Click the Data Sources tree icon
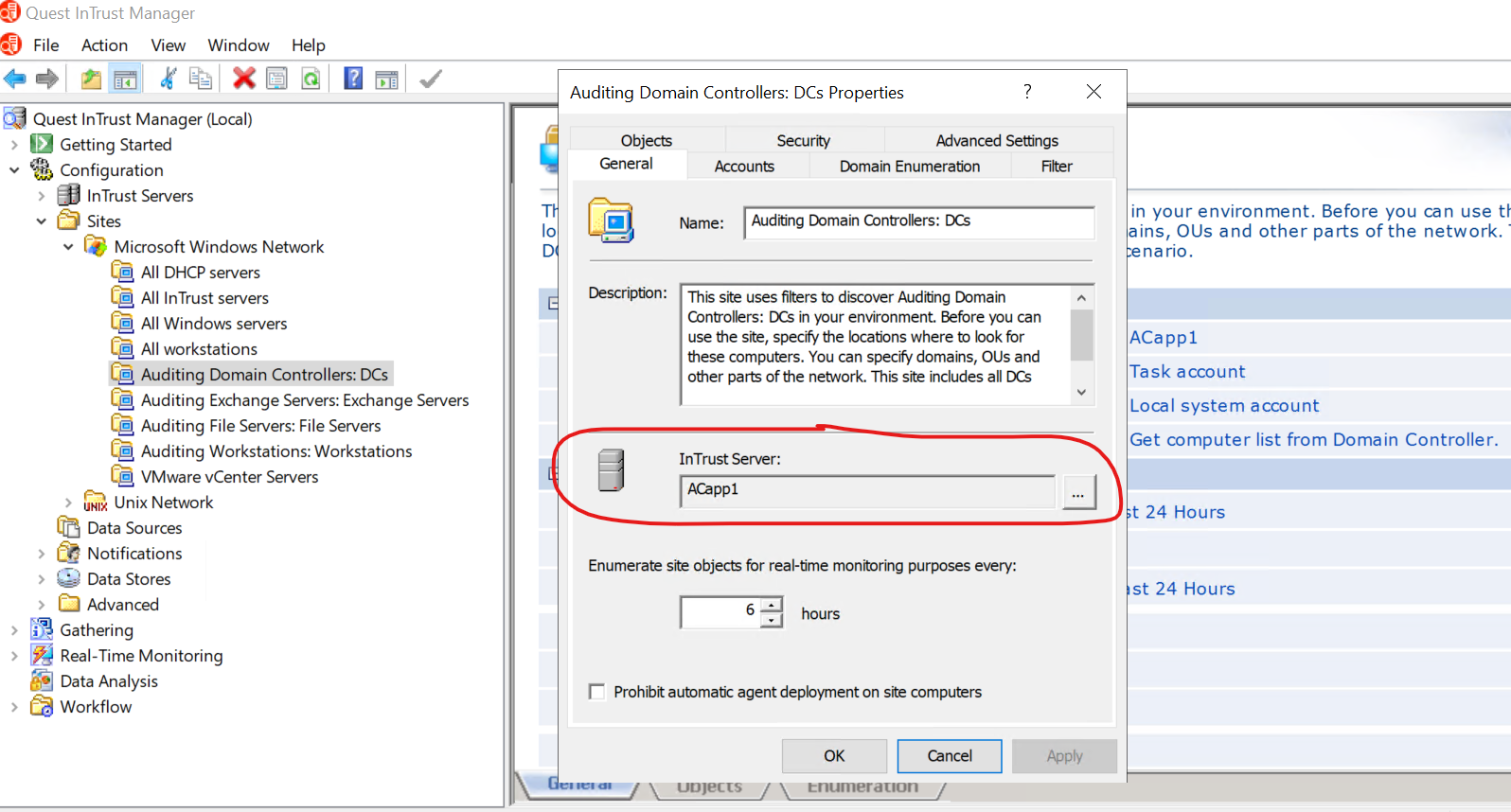 68,527
